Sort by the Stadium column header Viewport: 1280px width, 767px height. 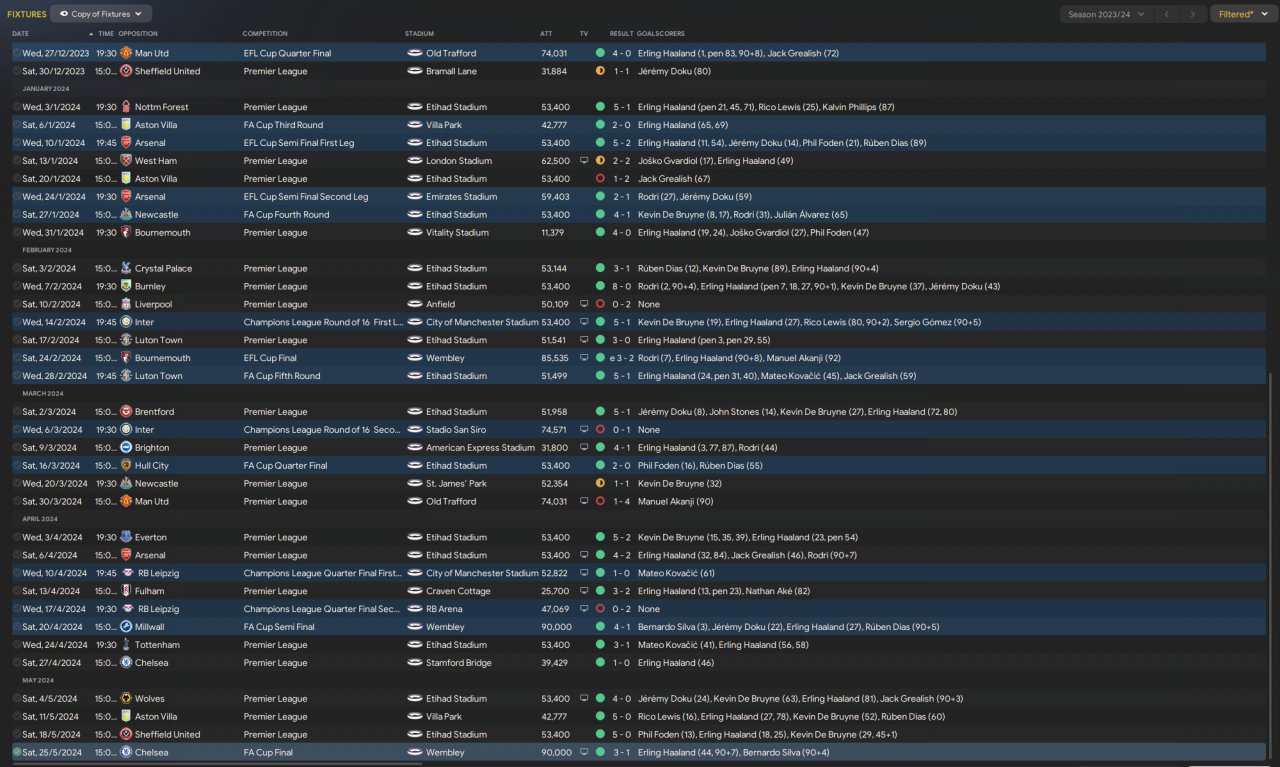click(x=420, y=34)
